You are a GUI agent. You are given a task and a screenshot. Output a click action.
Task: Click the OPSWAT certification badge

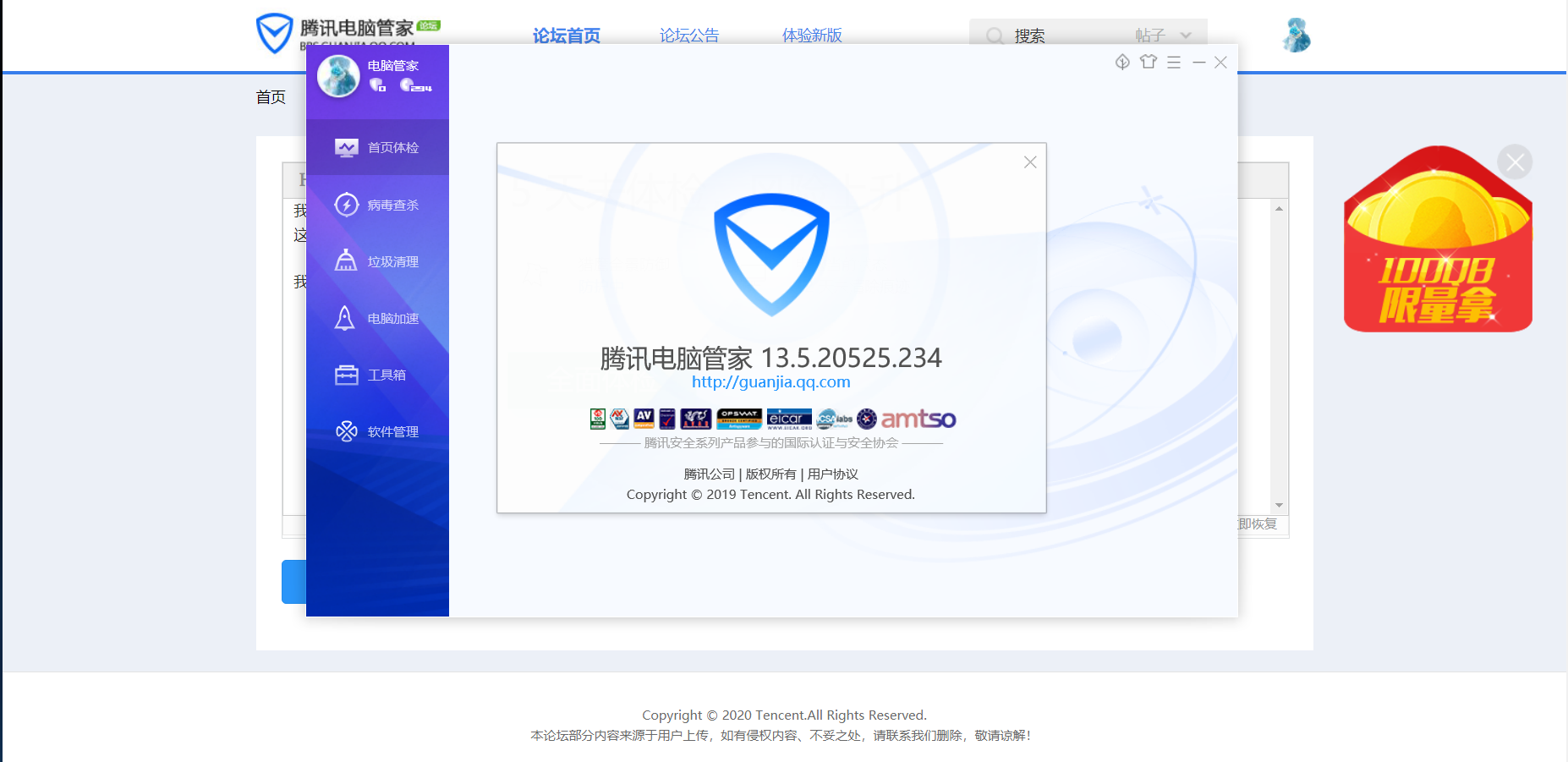739,419
